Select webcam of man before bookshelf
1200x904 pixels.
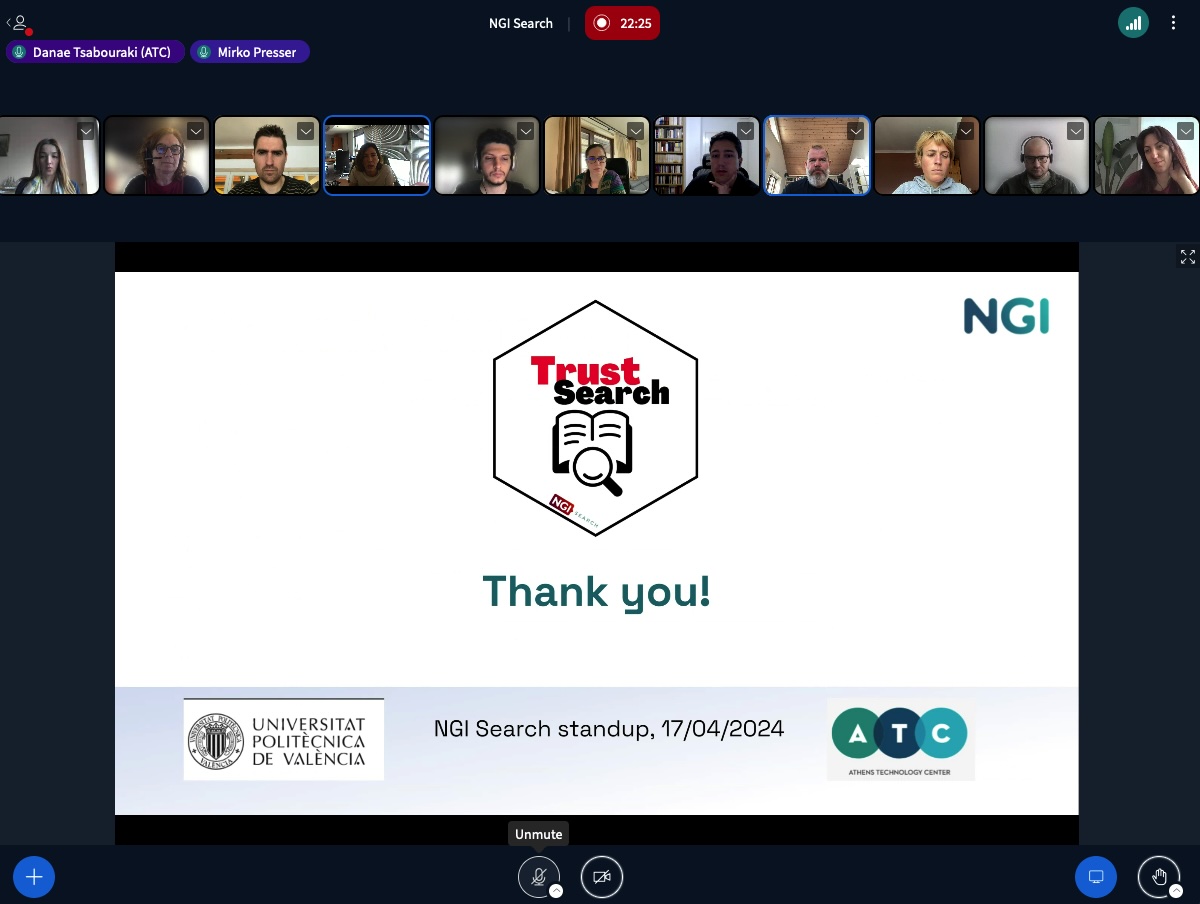[707, 155]
